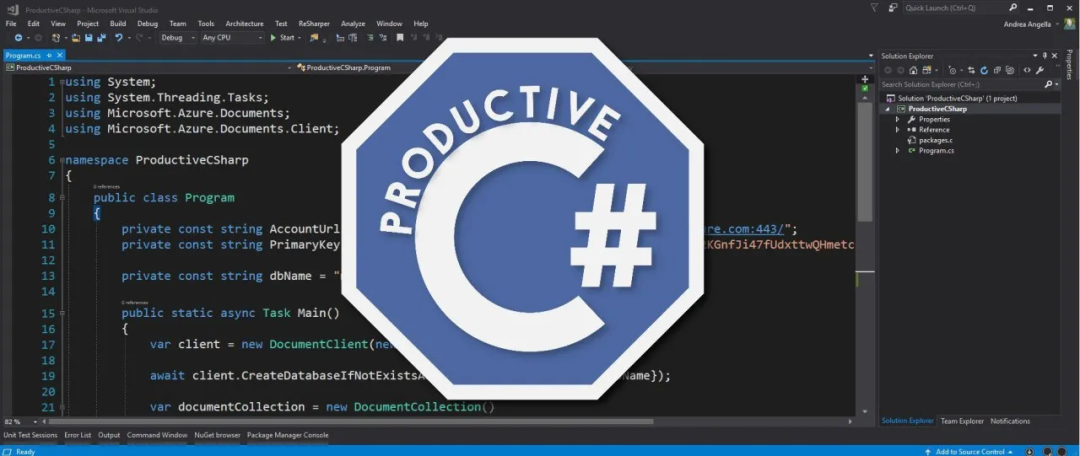The width and height of the screenshot is (1080, 456).
Task: Click the Save floppy disk icon
Action: (x=89, y=38)
